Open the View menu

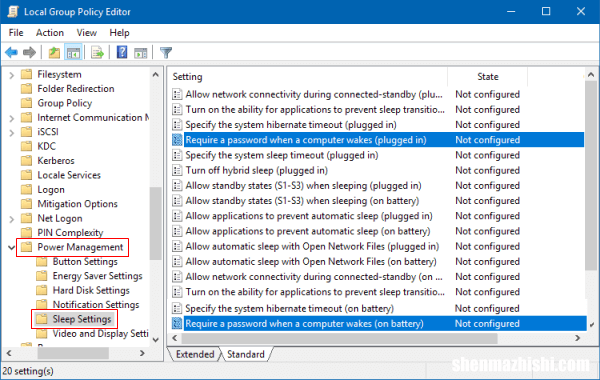point(86,33)
